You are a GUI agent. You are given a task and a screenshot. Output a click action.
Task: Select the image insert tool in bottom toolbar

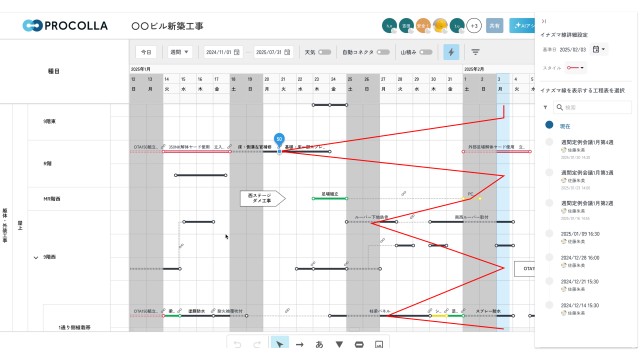click(379, 344)
